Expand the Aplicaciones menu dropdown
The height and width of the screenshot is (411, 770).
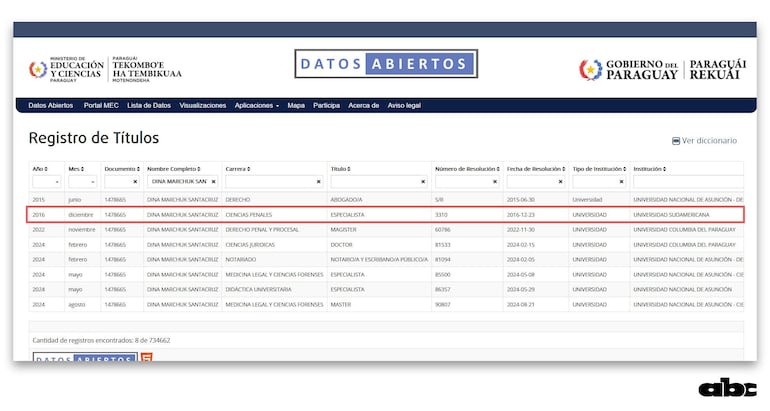click(x=256, y=106)
